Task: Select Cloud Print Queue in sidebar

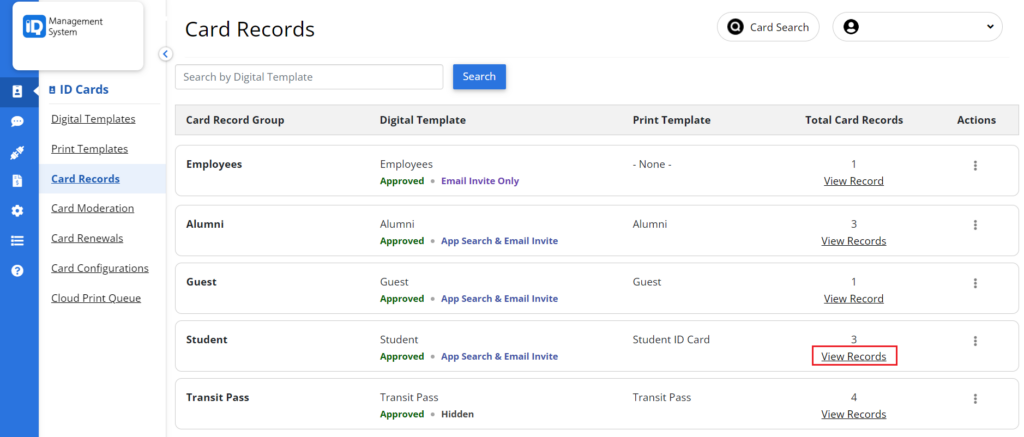Action: pos(96,298)
